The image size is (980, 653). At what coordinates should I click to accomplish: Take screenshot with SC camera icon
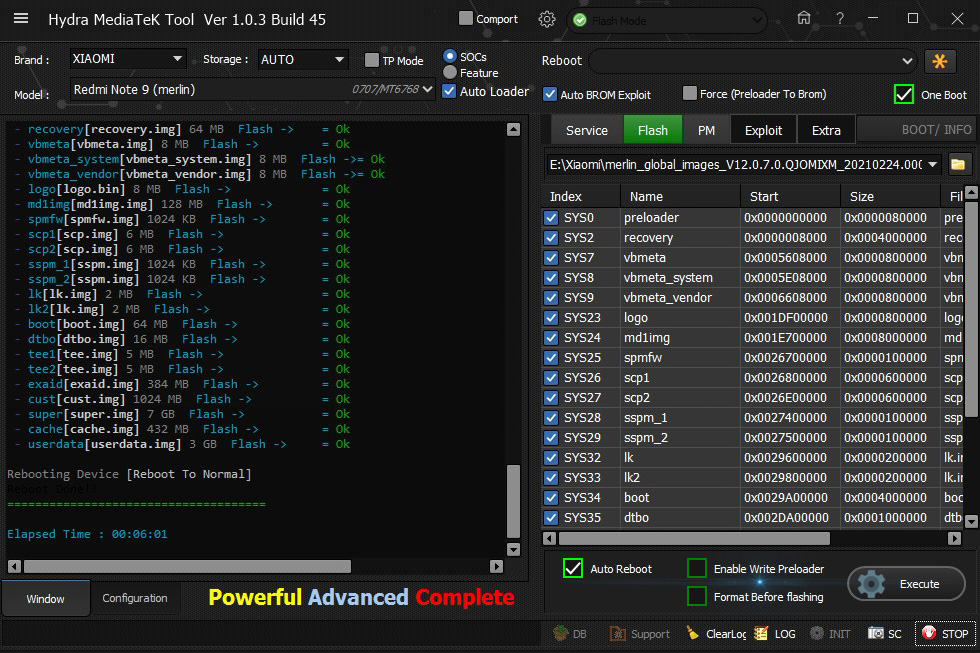[x=884, y=634]
